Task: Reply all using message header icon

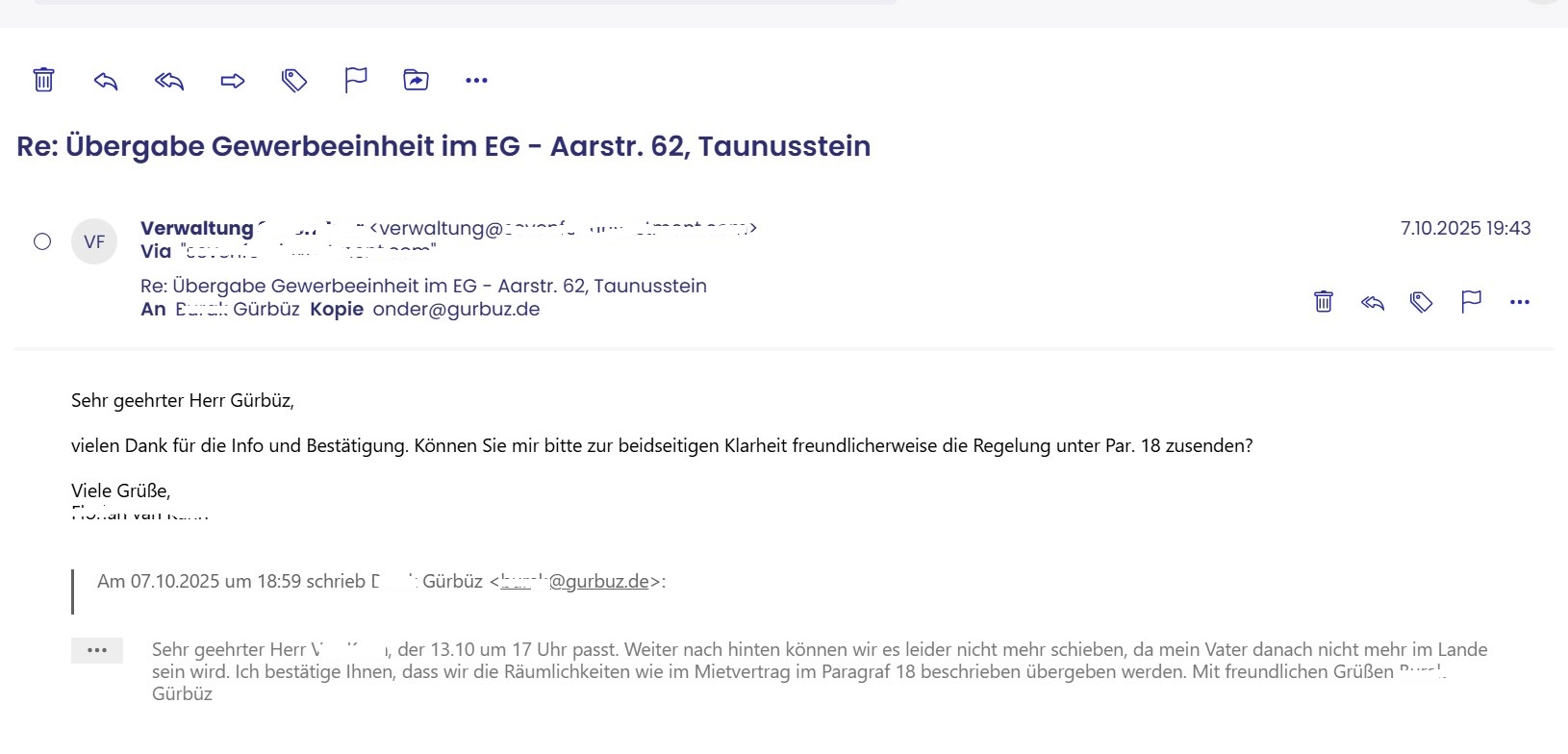Action: click(x=1373, y=303)
